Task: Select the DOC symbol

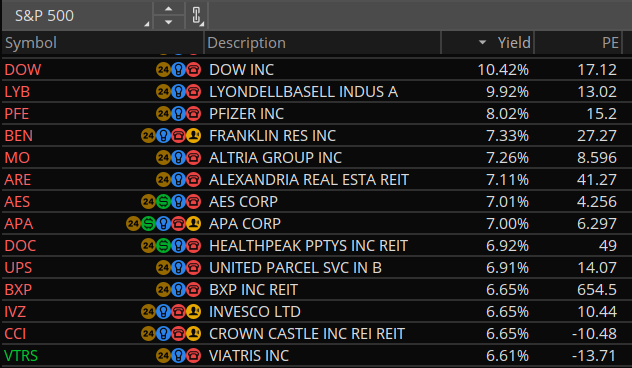Action: [x=20, y=245]
